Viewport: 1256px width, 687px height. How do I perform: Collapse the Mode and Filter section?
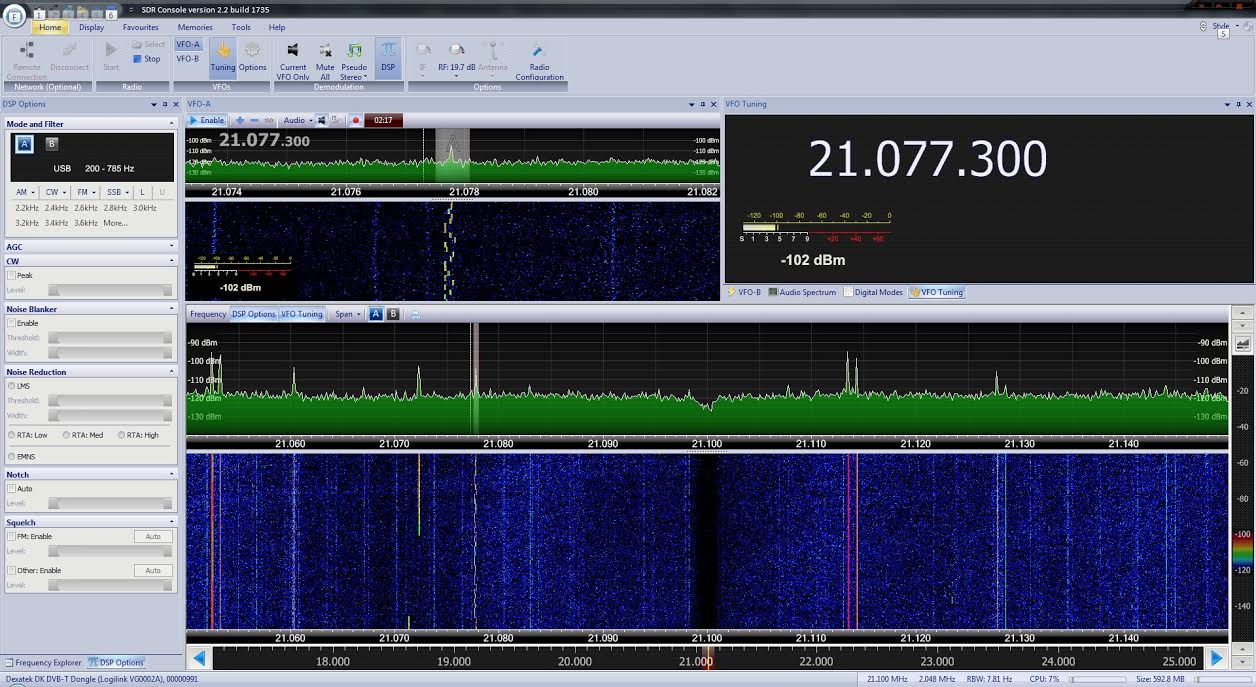(171, 124)
